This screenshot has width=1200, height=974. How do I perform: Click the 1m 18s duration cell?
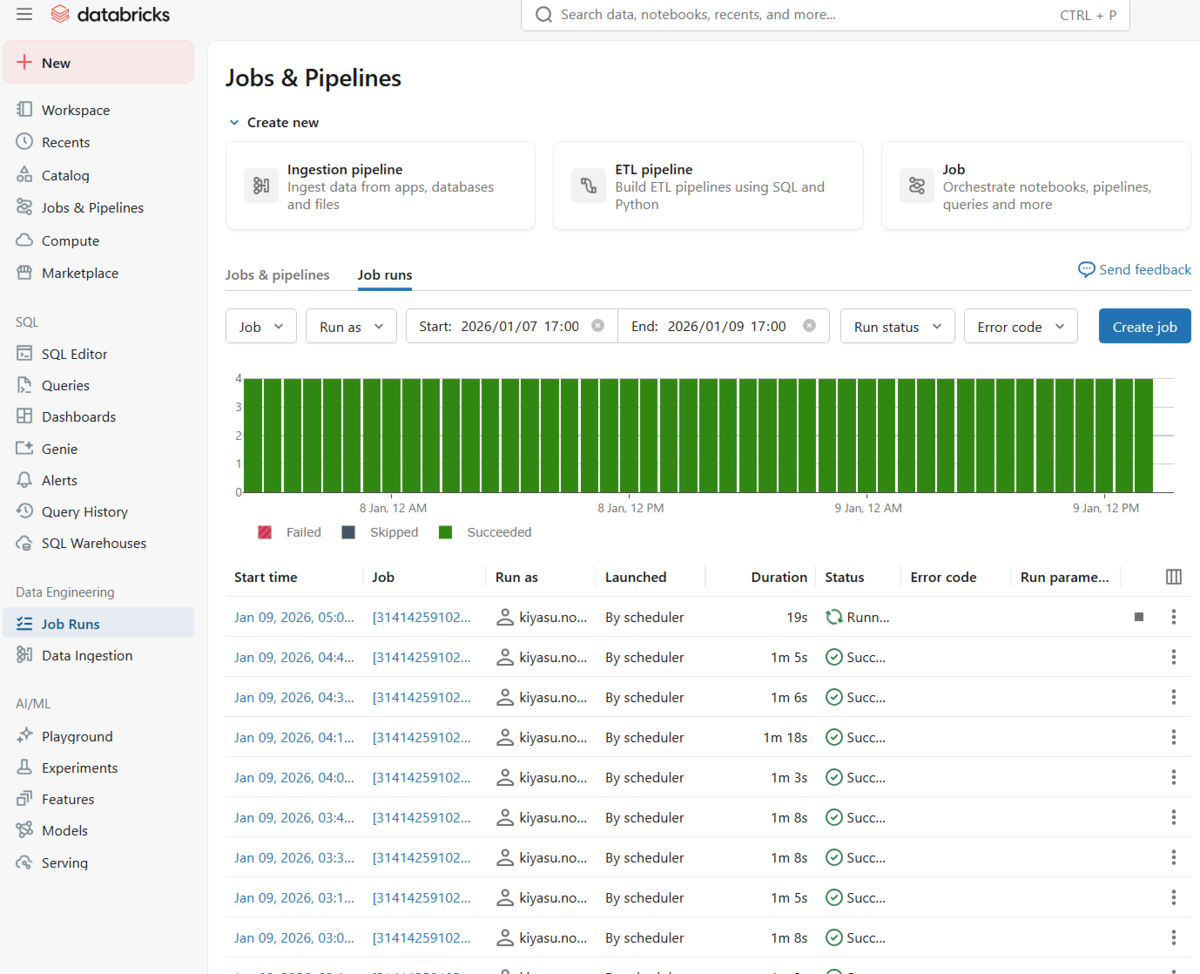coord(785,737)
